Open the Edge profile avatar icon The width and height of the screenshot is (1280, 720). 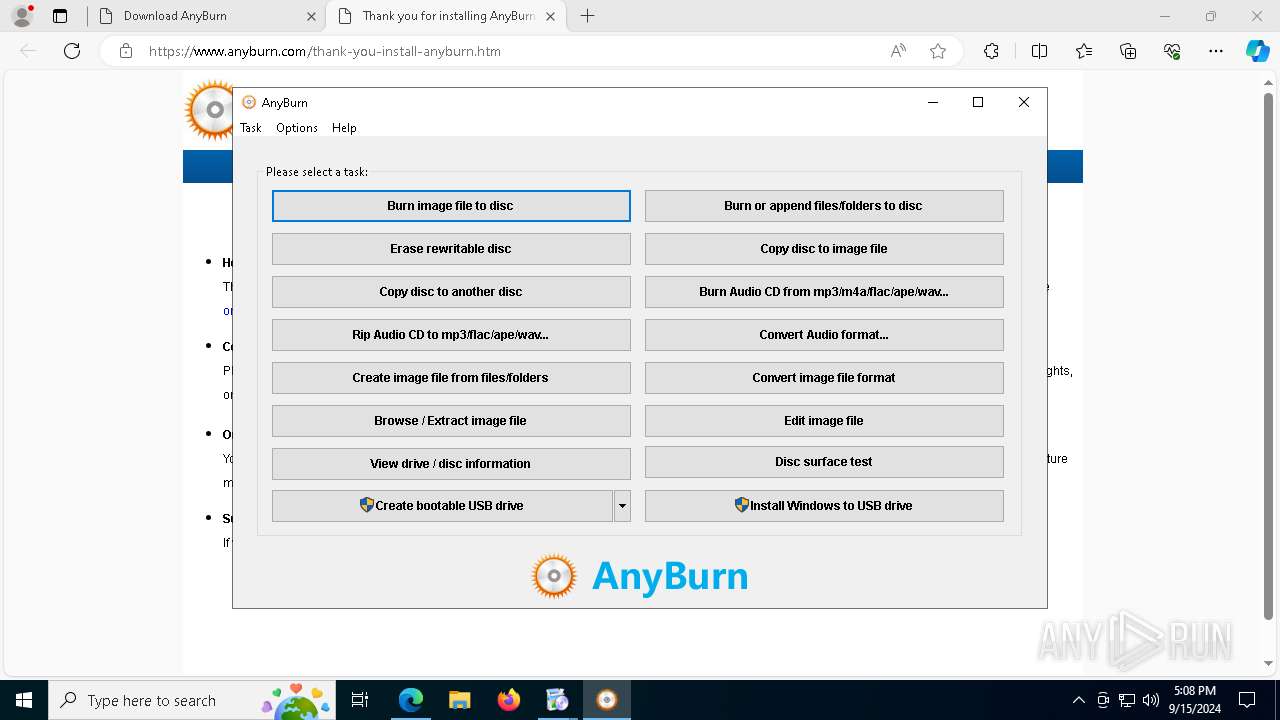[x=22, y=16]
